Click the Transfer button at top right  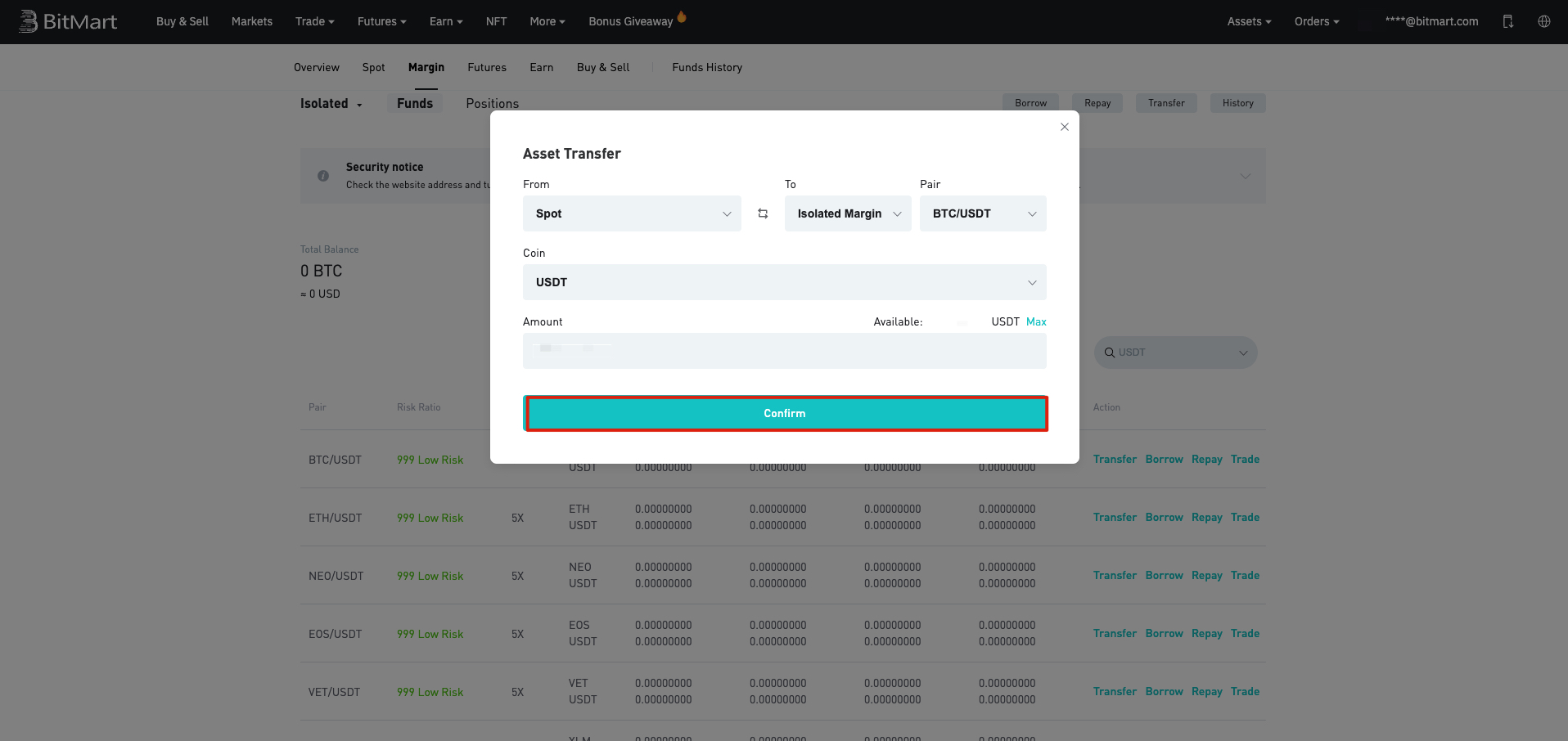[1166, 103]
